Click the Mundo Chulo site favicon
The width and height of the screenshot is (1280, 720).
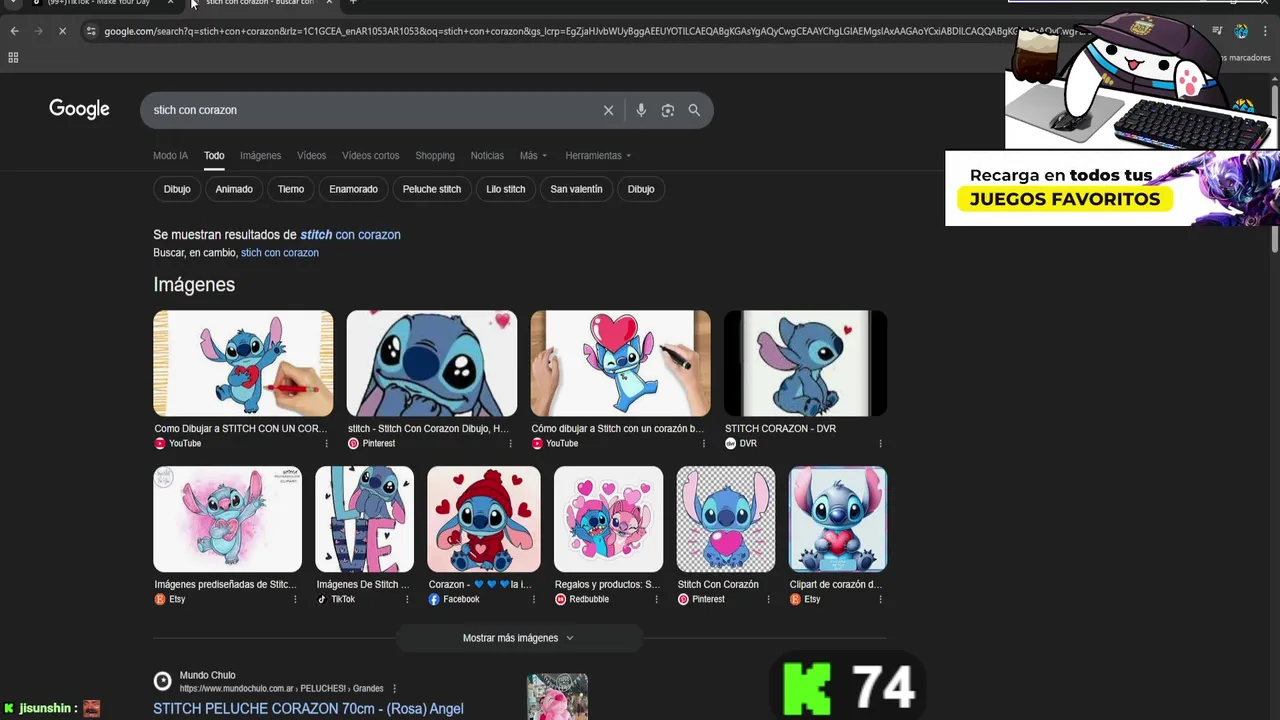pyautogui.click(x=162, y=681)
